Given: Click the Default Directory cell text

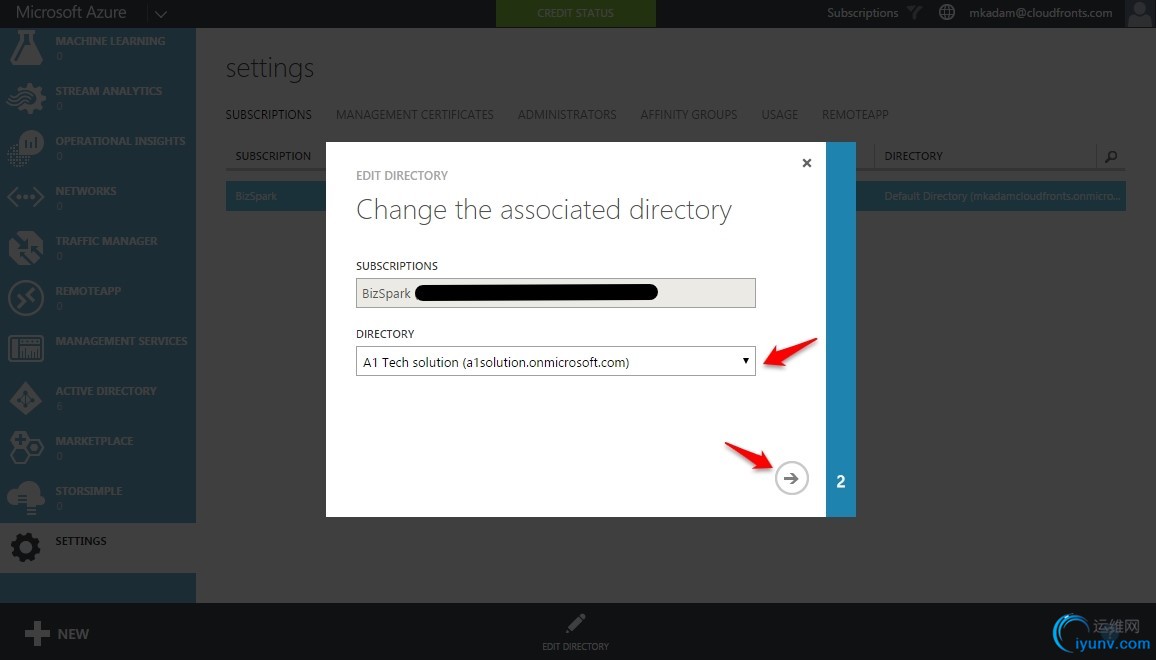Looking at the screenshot, I should click(1002, 196).
